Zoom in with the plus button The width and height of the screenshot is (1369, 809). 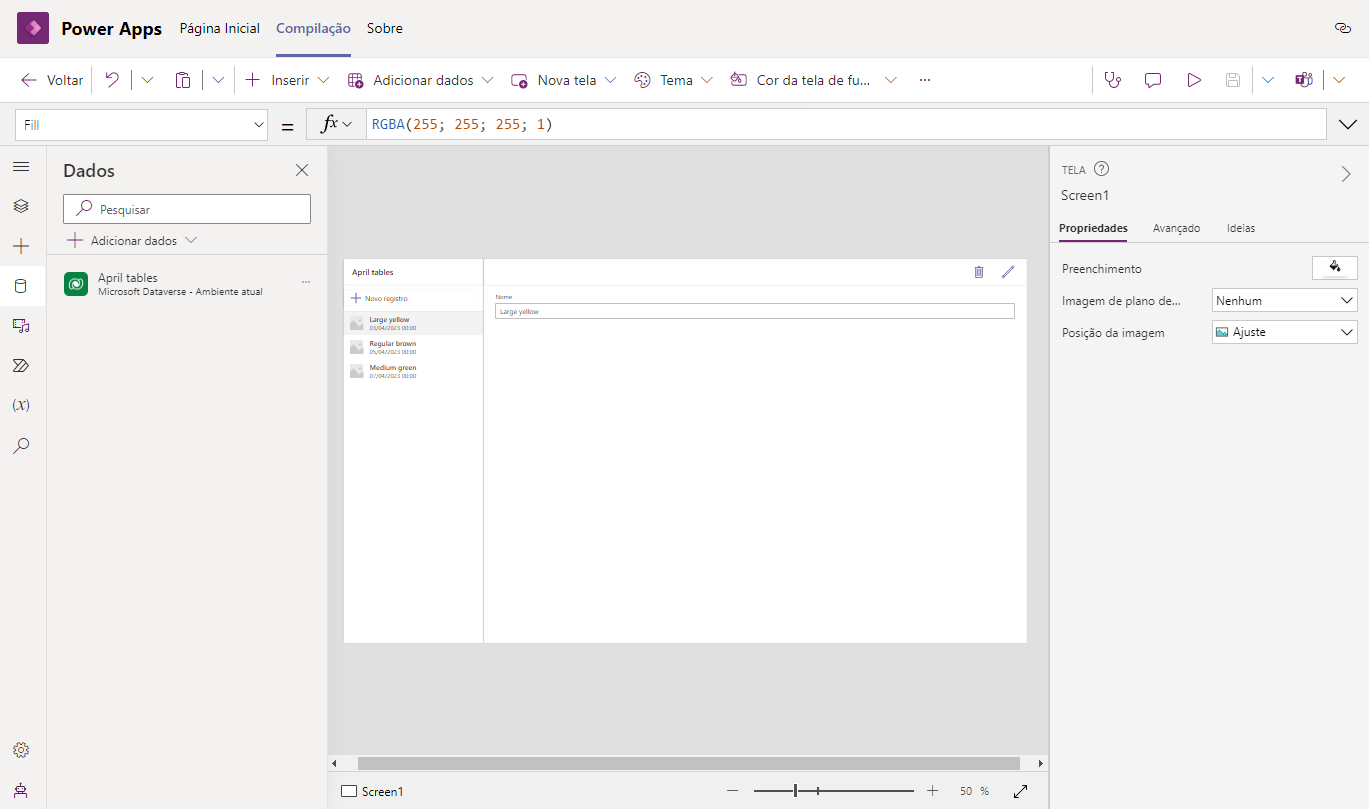click(x=932, y=791)
